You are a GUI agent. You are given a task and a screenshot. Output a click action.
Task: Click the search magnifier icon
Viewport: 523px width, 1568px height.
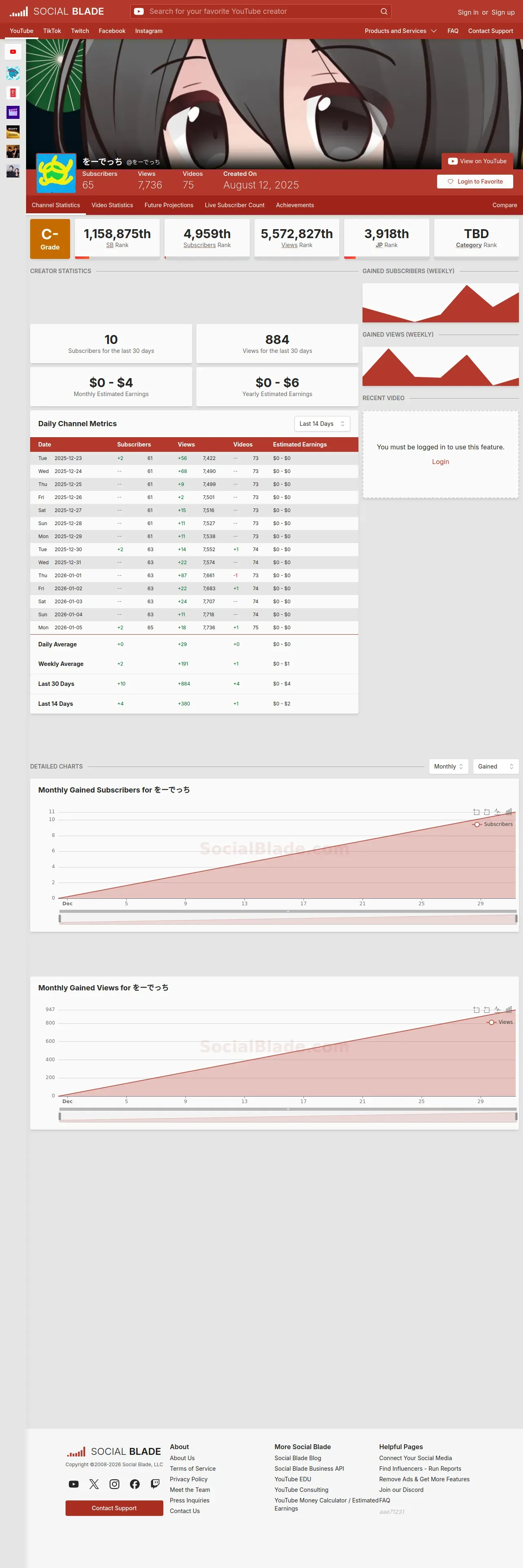pyautogui.click(x=384, y=11)
